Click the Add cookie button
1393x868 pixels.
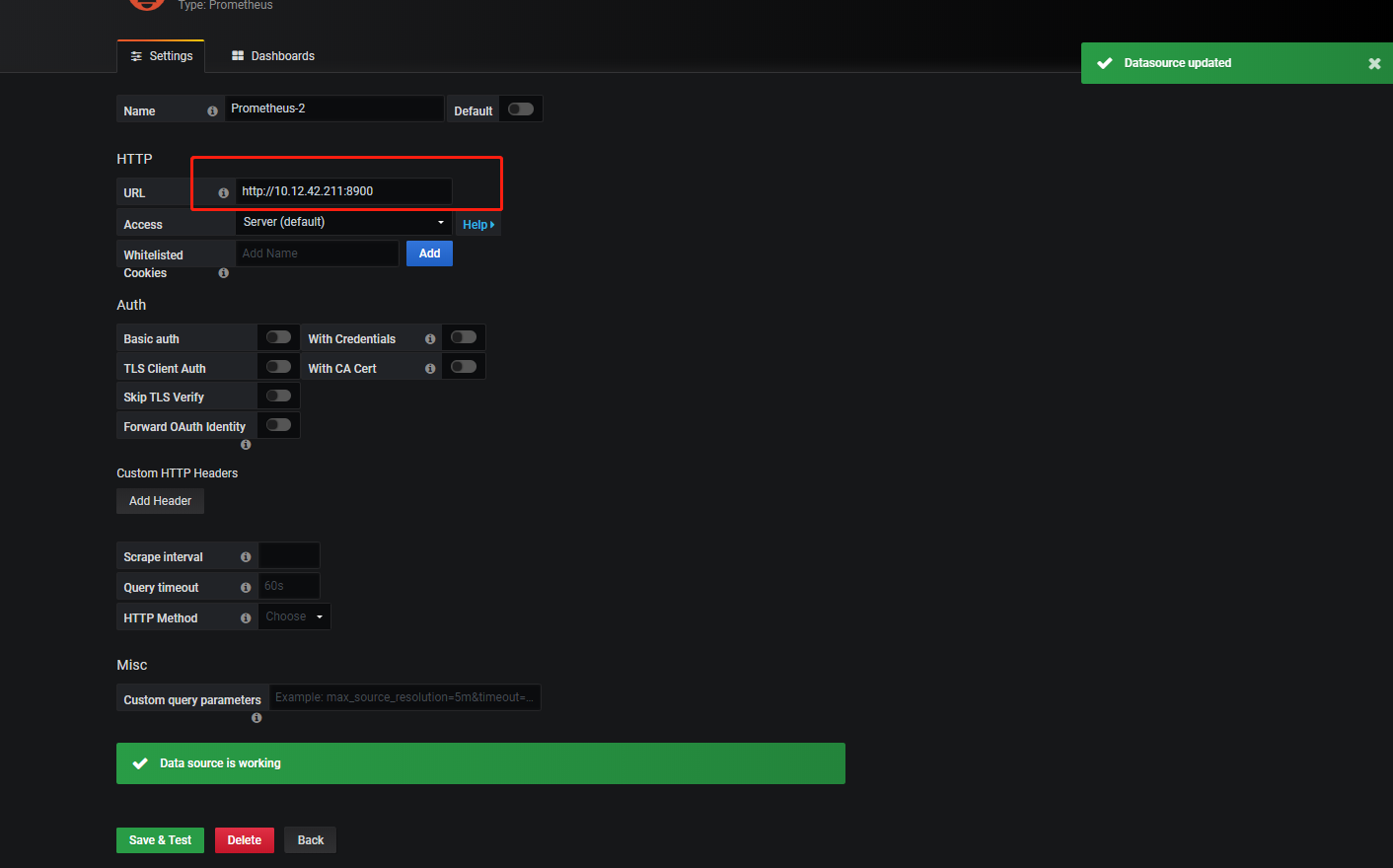pos(429,253)
